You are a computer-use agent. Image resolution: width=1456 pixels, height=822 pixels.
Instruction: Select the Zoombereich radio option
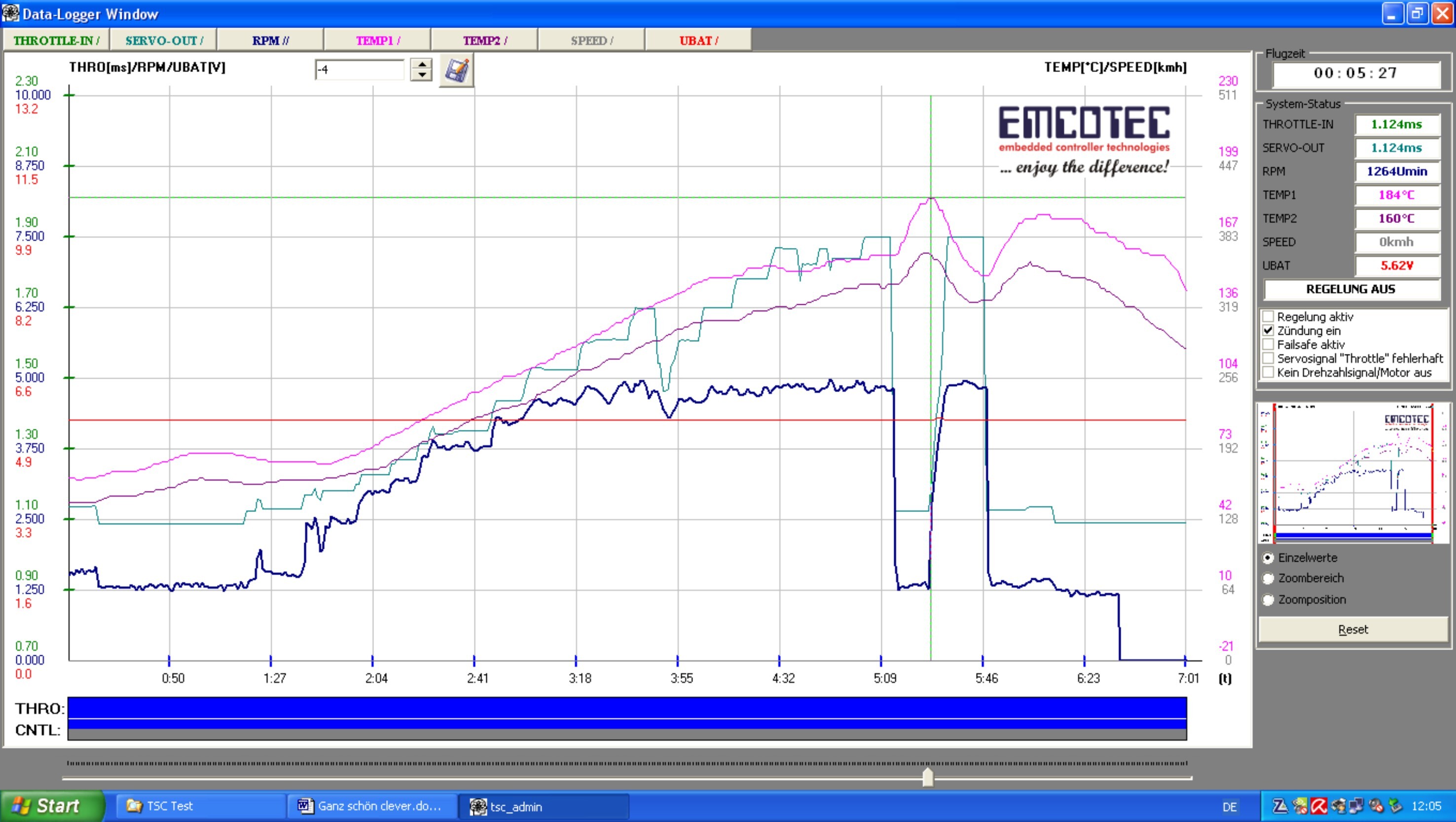point(1269,578)
